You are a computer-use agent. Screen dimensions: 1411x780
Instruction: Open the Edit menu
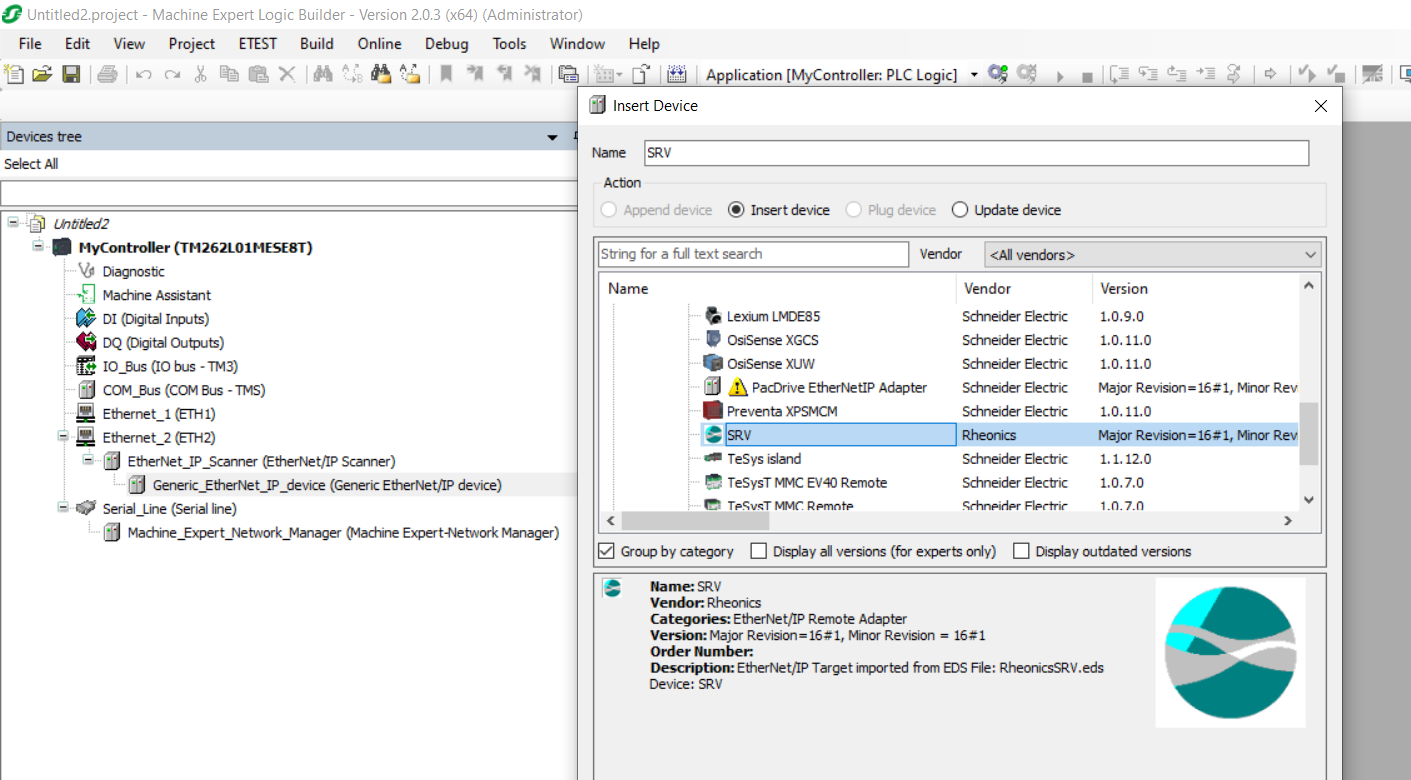(x=77, y=44)
